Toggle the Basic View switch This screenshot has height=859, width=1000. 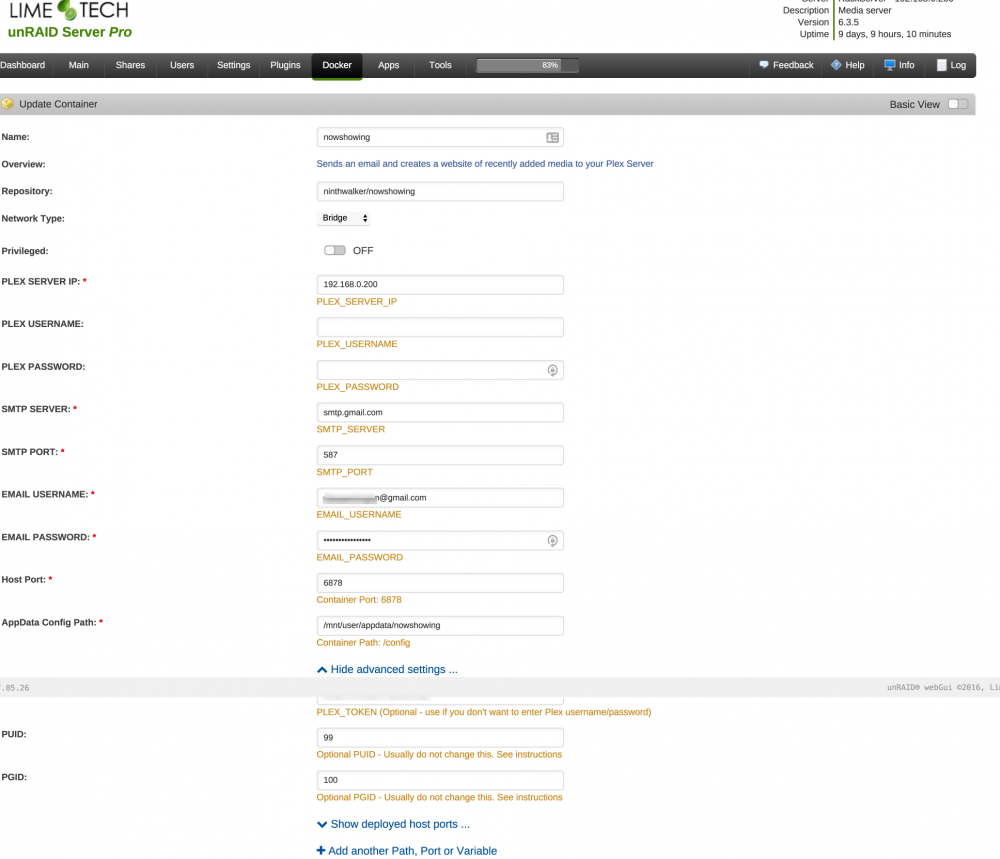pyautogui.click(x=957, y=104)
